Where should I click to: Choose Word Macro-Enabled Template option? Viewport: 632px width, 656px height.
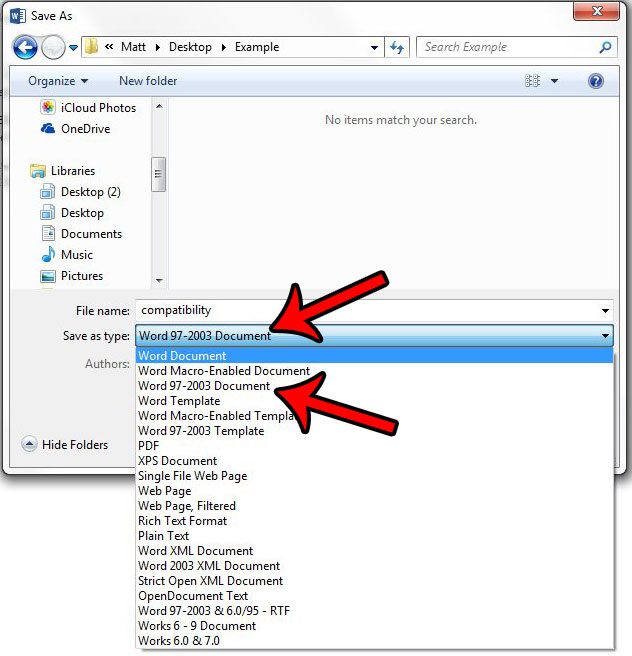click(375, 416)
